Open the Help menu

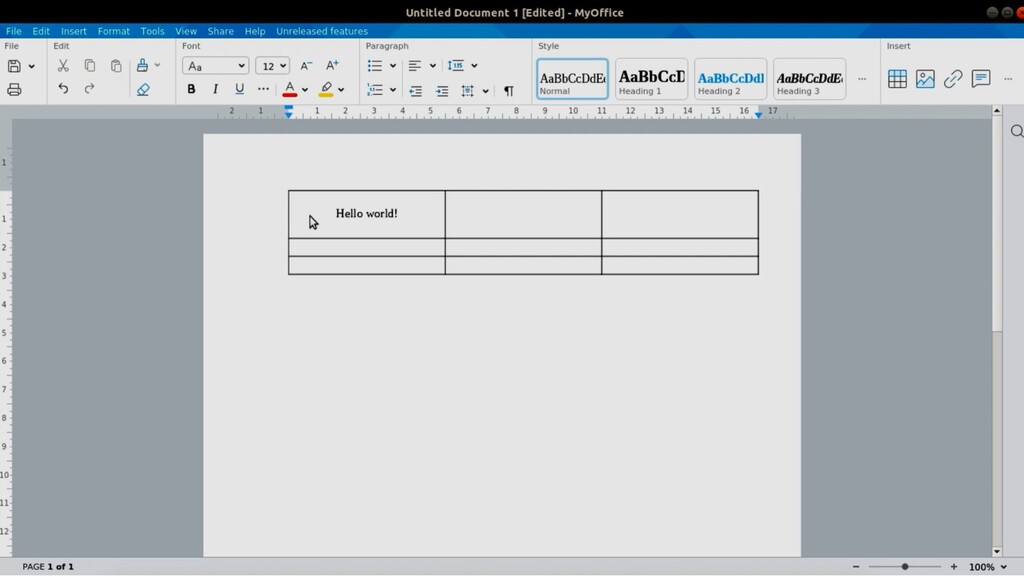coord(255,31)
